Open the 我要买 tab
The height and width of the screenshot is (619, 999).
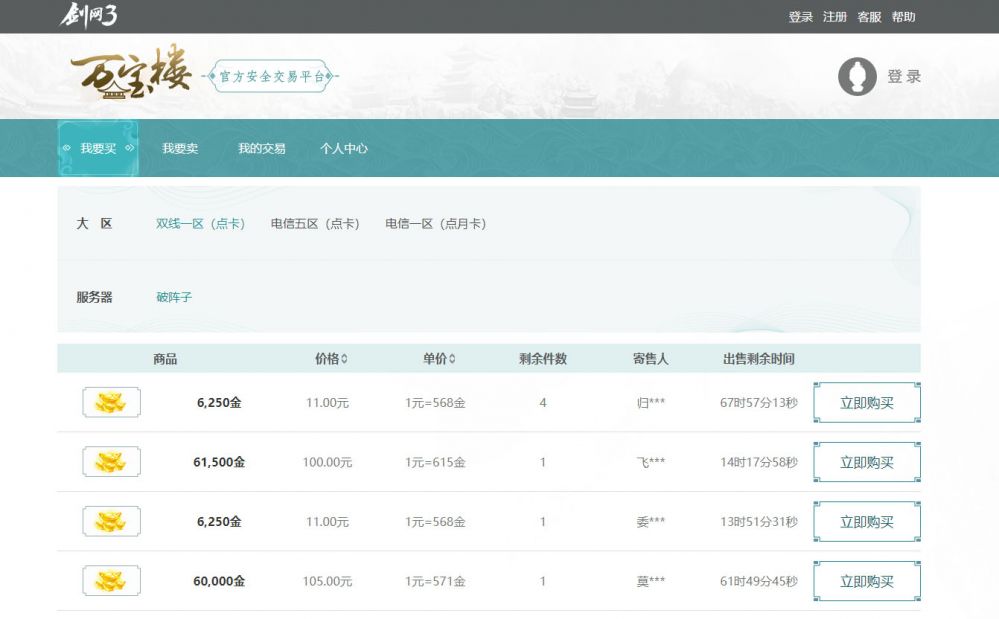98,148
